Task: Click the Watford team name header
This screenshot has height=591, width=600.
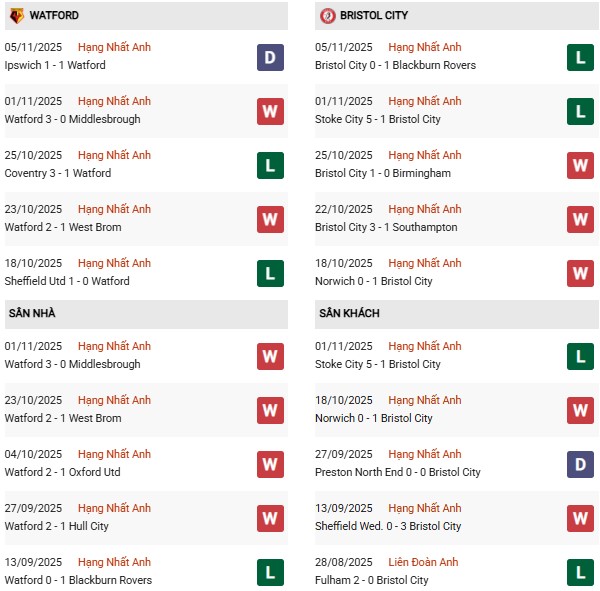Action: tap(54, 16)
